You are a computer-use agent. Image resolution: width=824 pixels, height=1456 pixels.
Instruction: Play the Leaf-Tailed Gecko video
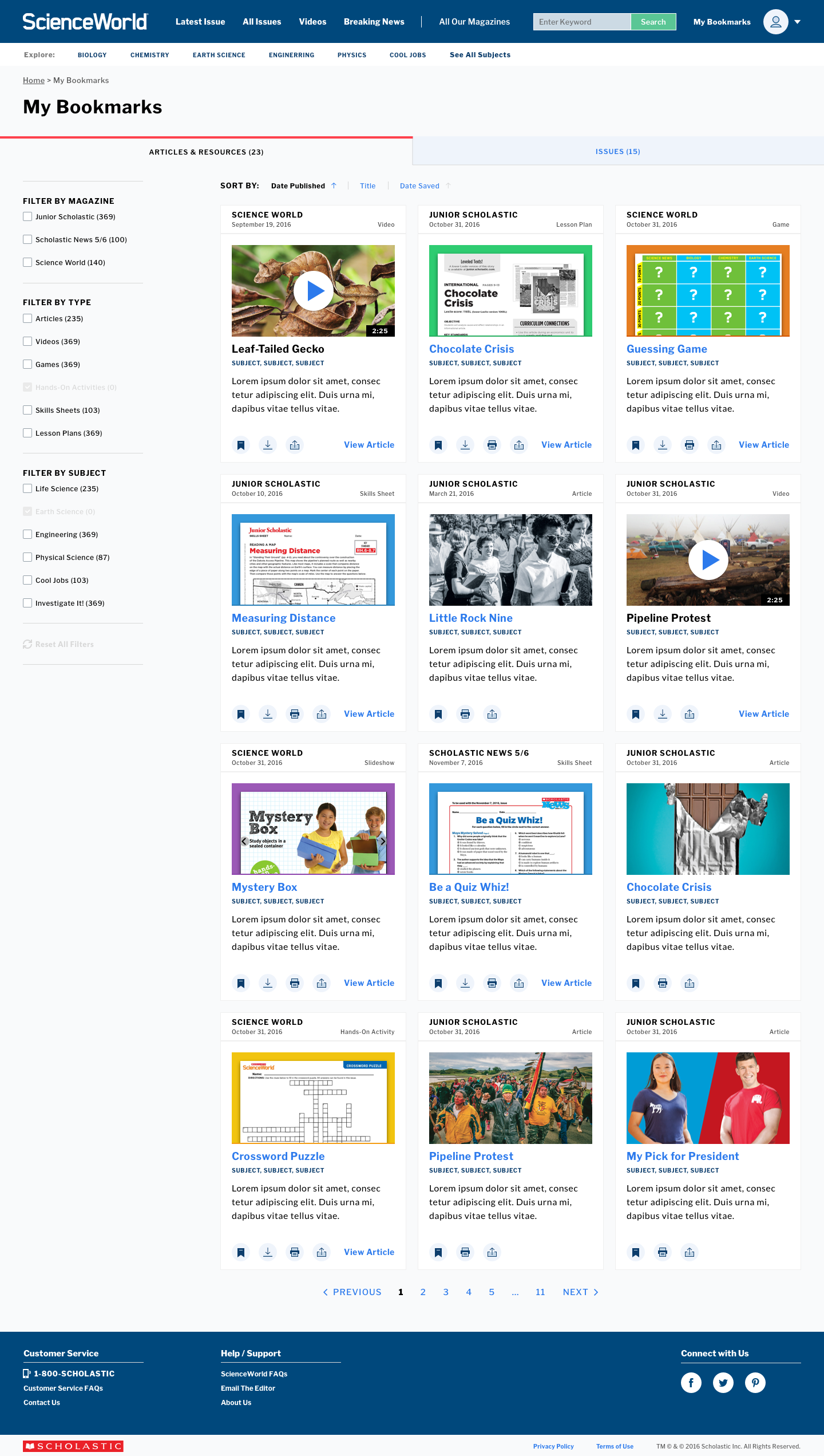[x=314, y=291]
